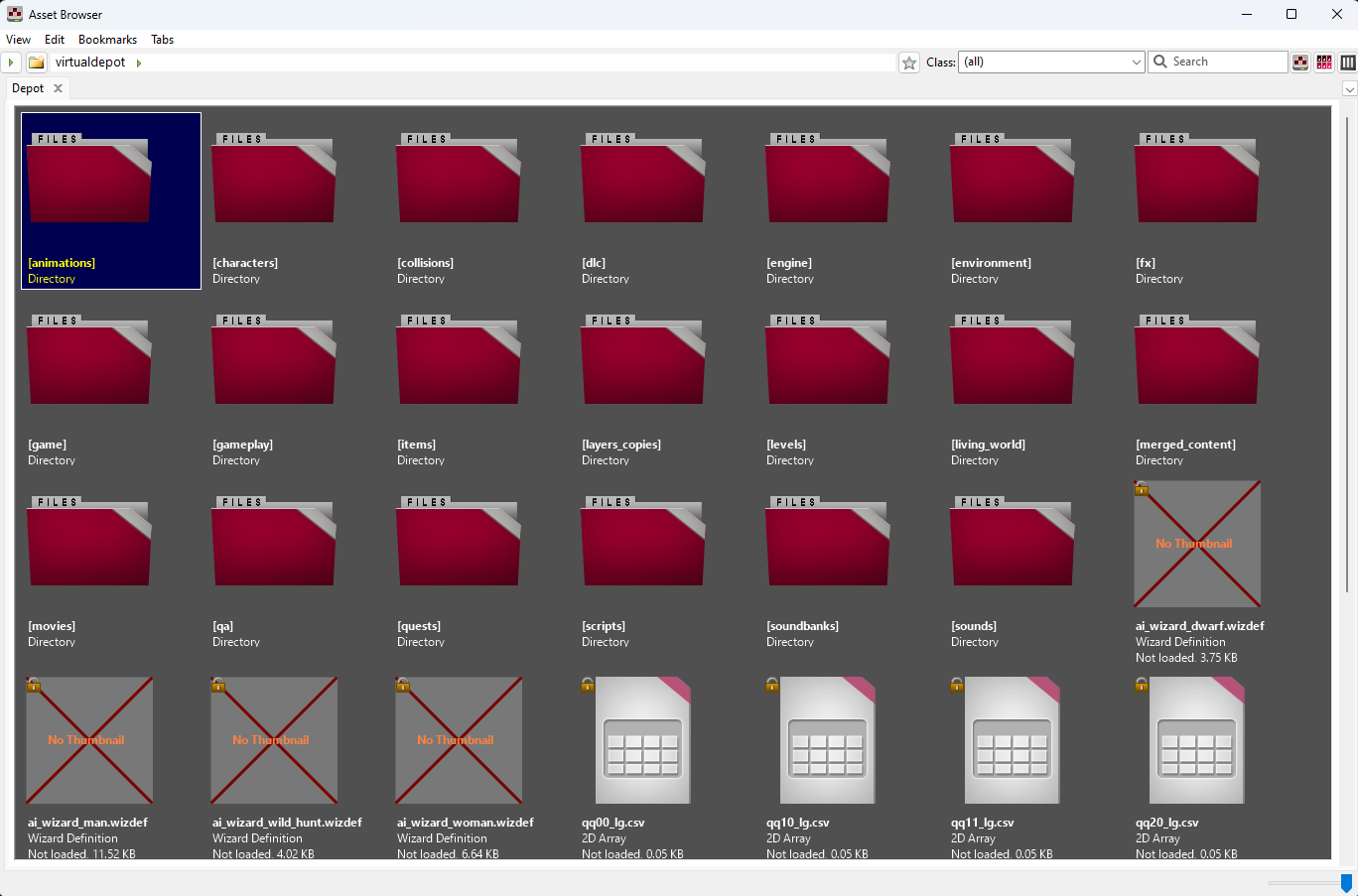Select the depot tree view icon
The image size is (1358, 896).
[1300, 62]
